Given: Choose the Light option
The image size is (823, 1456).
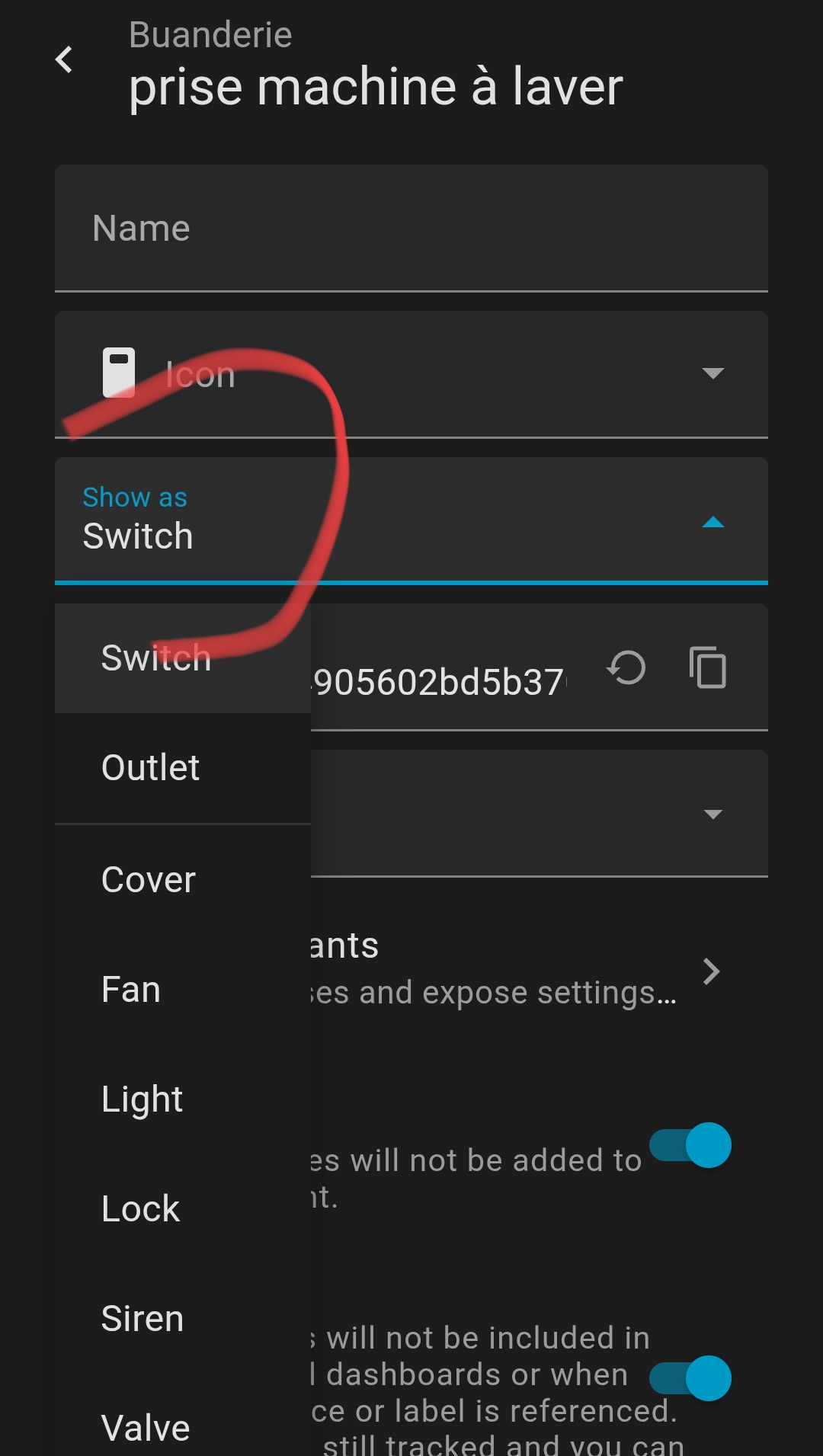Looking at the screenshot, I should click(183, 1099).
